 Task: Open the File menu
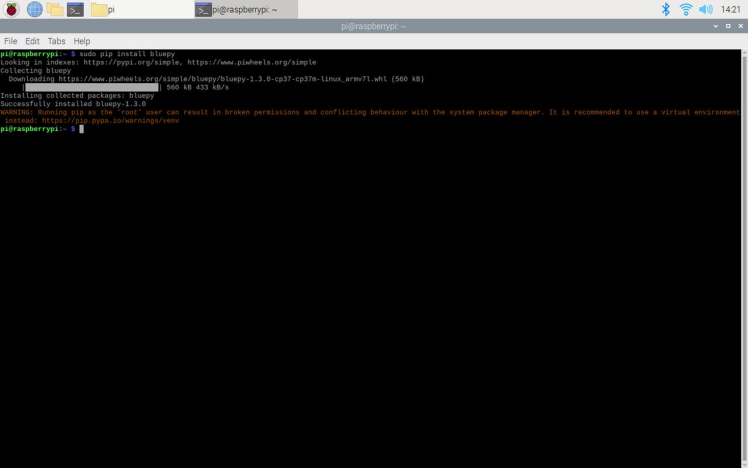[10, 41]
